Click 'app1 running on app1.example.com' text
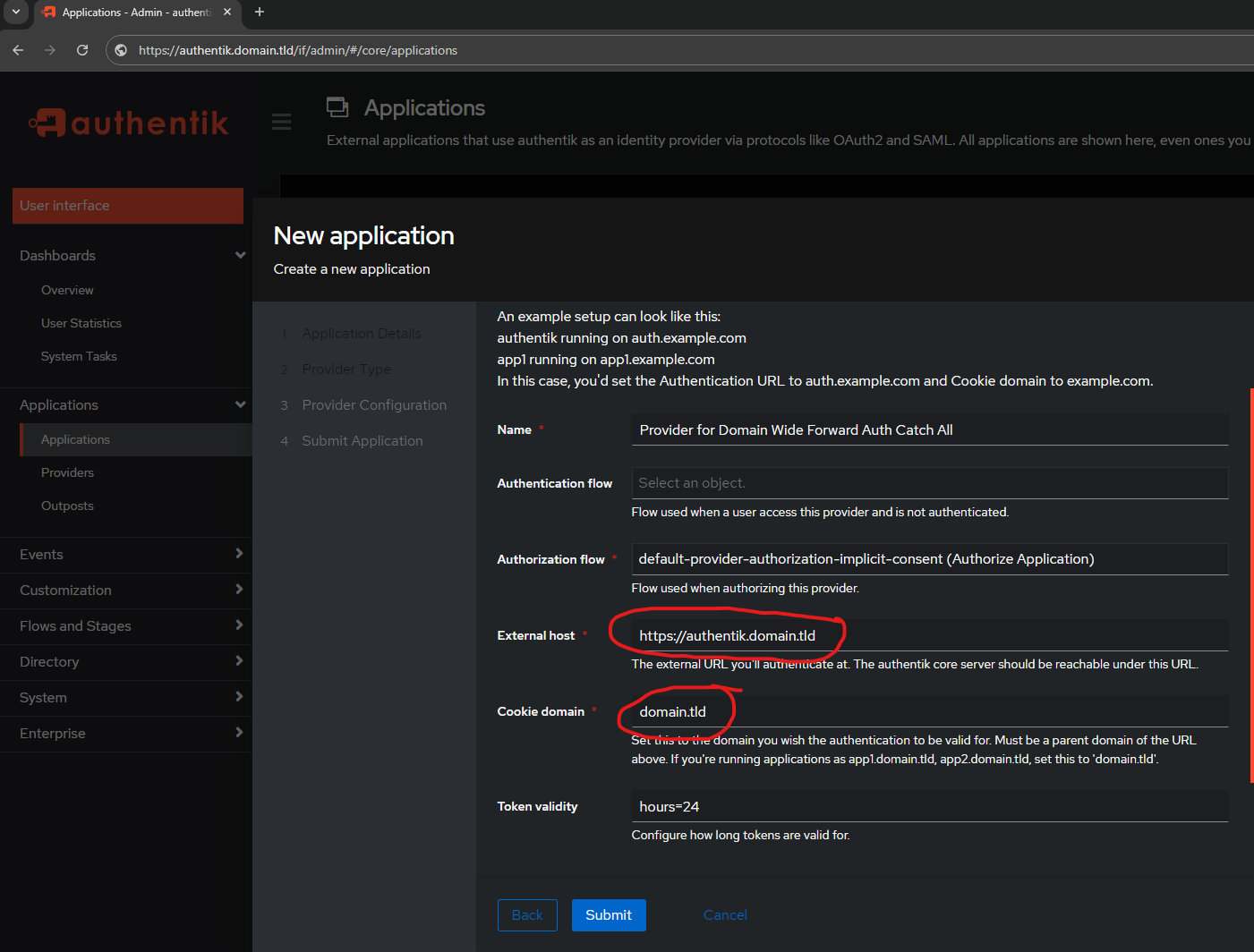The image size is (1254, 952). pos(606,359)
